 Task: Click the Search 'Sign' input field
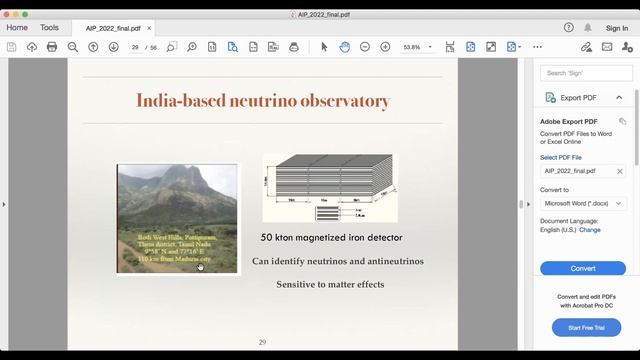(586, 73)
